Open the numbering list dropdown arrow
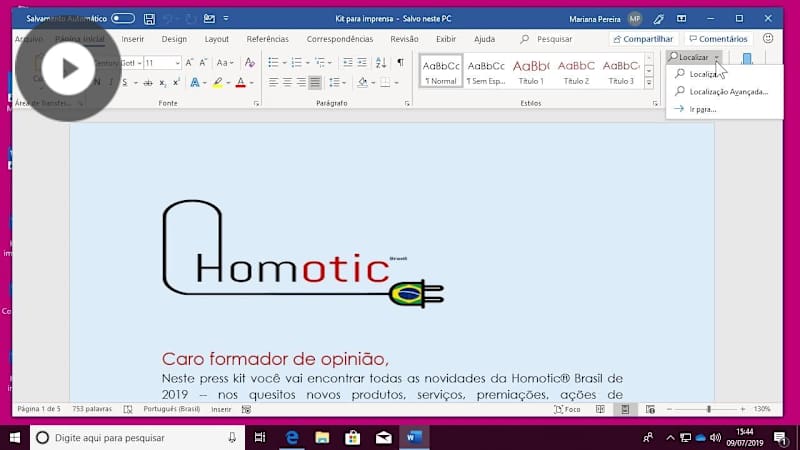This screenshot has width=800, height=450. click(x=307, y=63)
